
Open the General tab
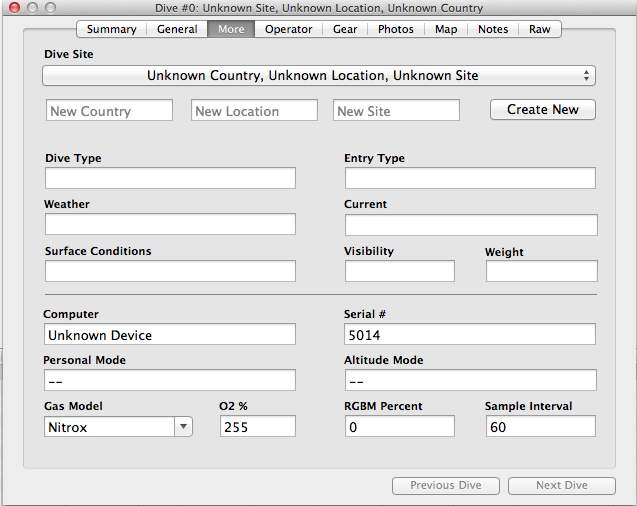pos(177,29)
